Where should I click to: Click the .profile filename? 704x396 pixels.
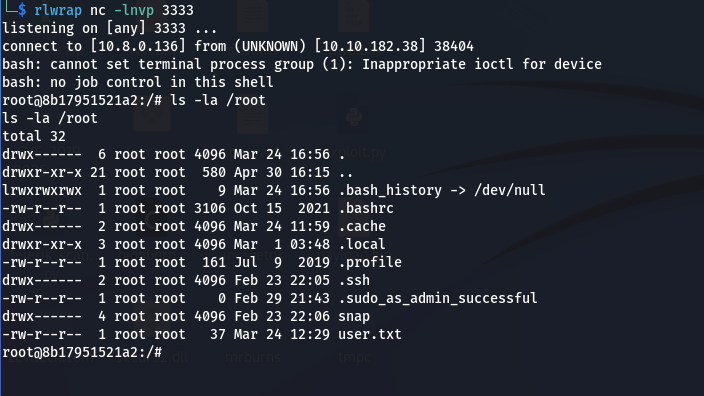(370, 263)
